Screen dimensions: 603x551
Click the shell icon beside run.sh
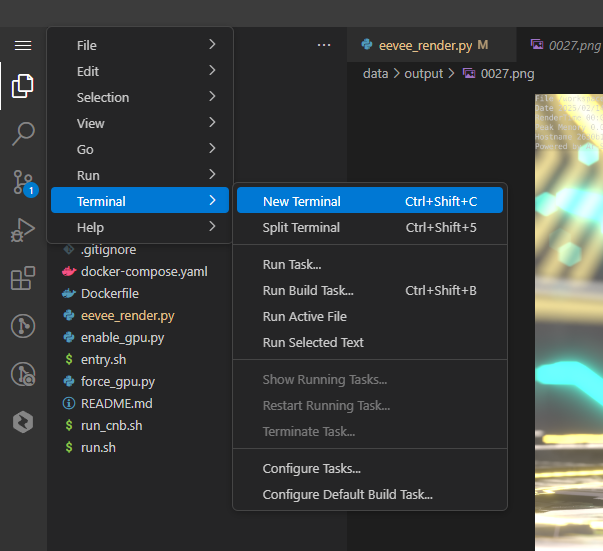[x=69, y=447]
